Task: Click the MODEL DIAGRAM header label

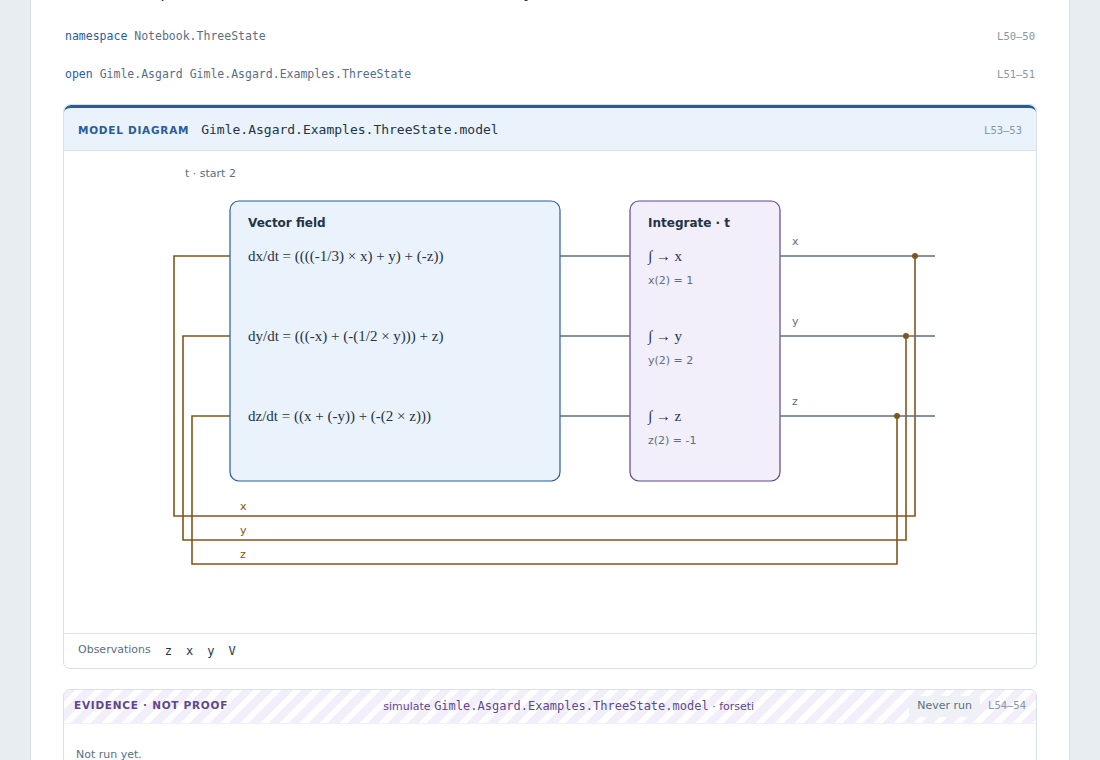Action: pos(133,130)
